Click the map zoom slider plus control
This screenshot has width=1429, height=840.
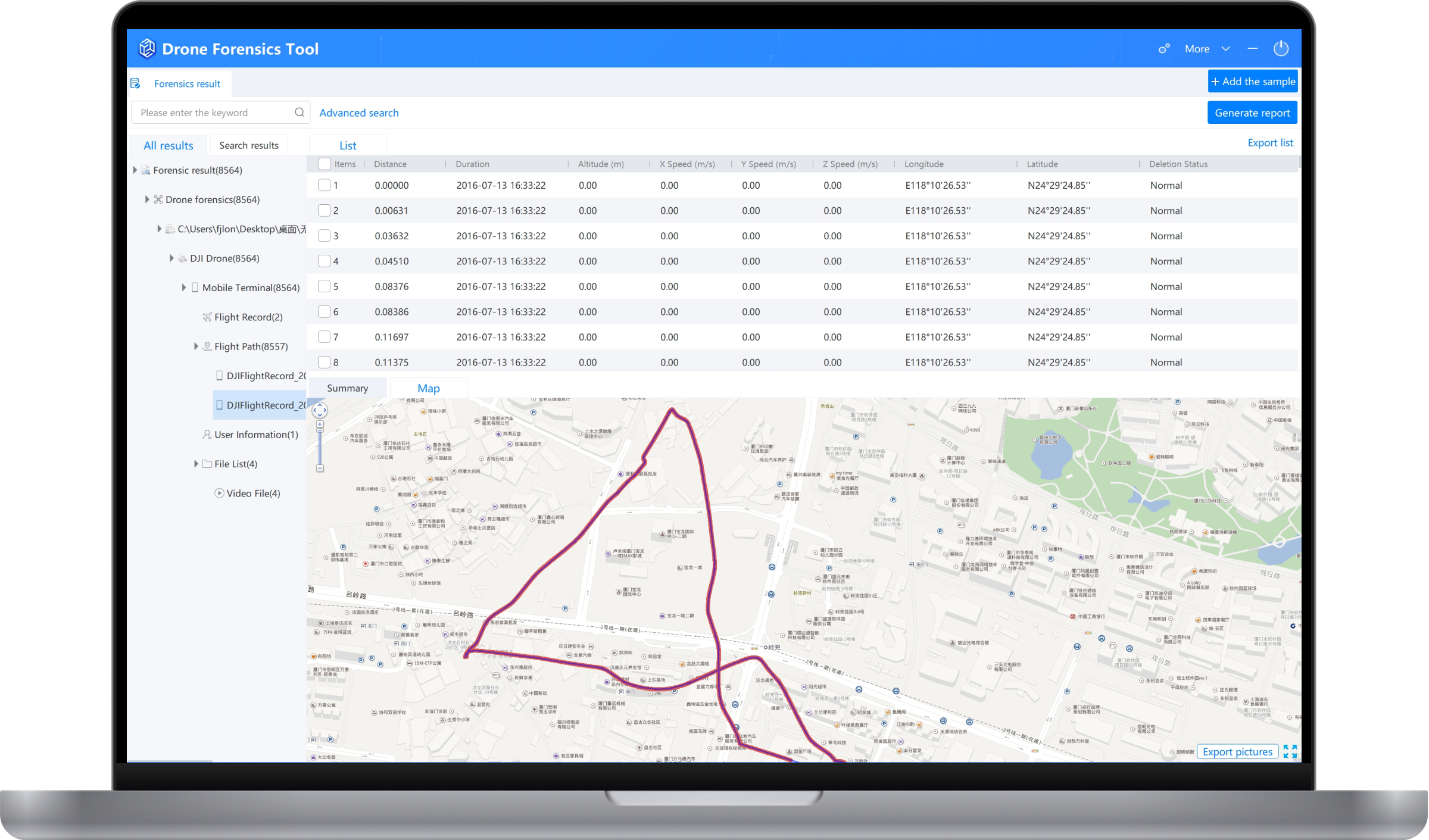(x=320, y=423)
